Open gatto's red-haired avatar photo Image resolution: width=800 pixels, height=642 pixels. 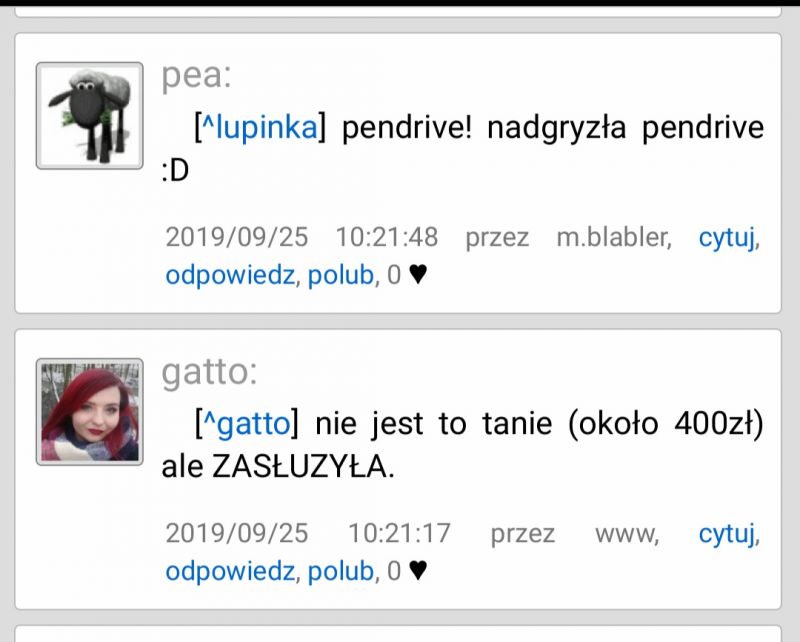pos(90,412)
